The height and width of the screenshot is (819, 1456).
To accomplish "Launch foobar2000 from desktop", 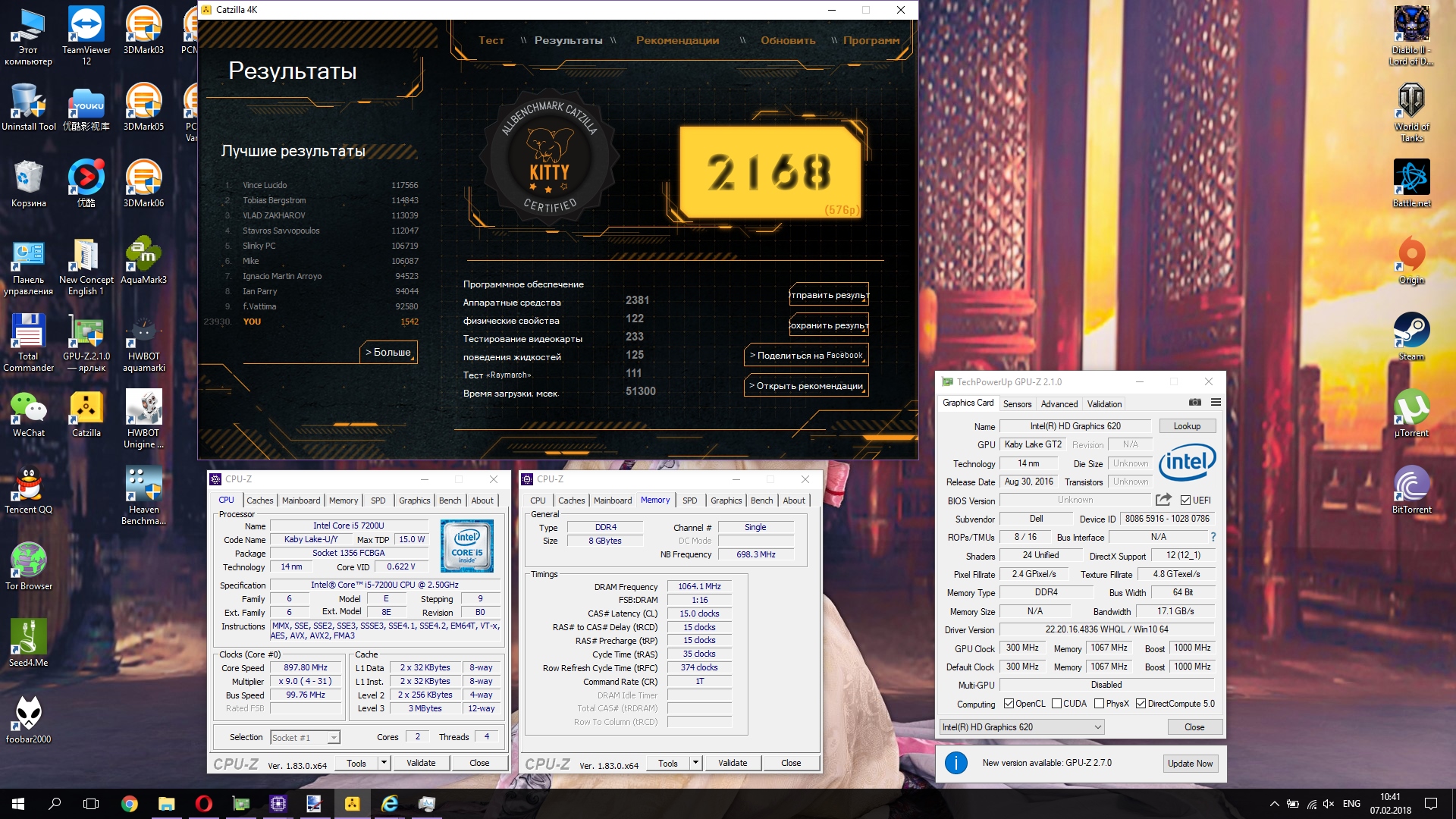I will pos(29,720).
